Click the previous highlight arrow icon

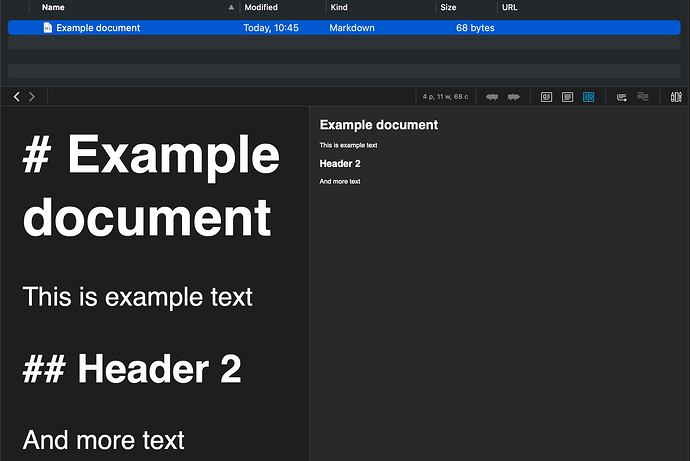point(492,97)
